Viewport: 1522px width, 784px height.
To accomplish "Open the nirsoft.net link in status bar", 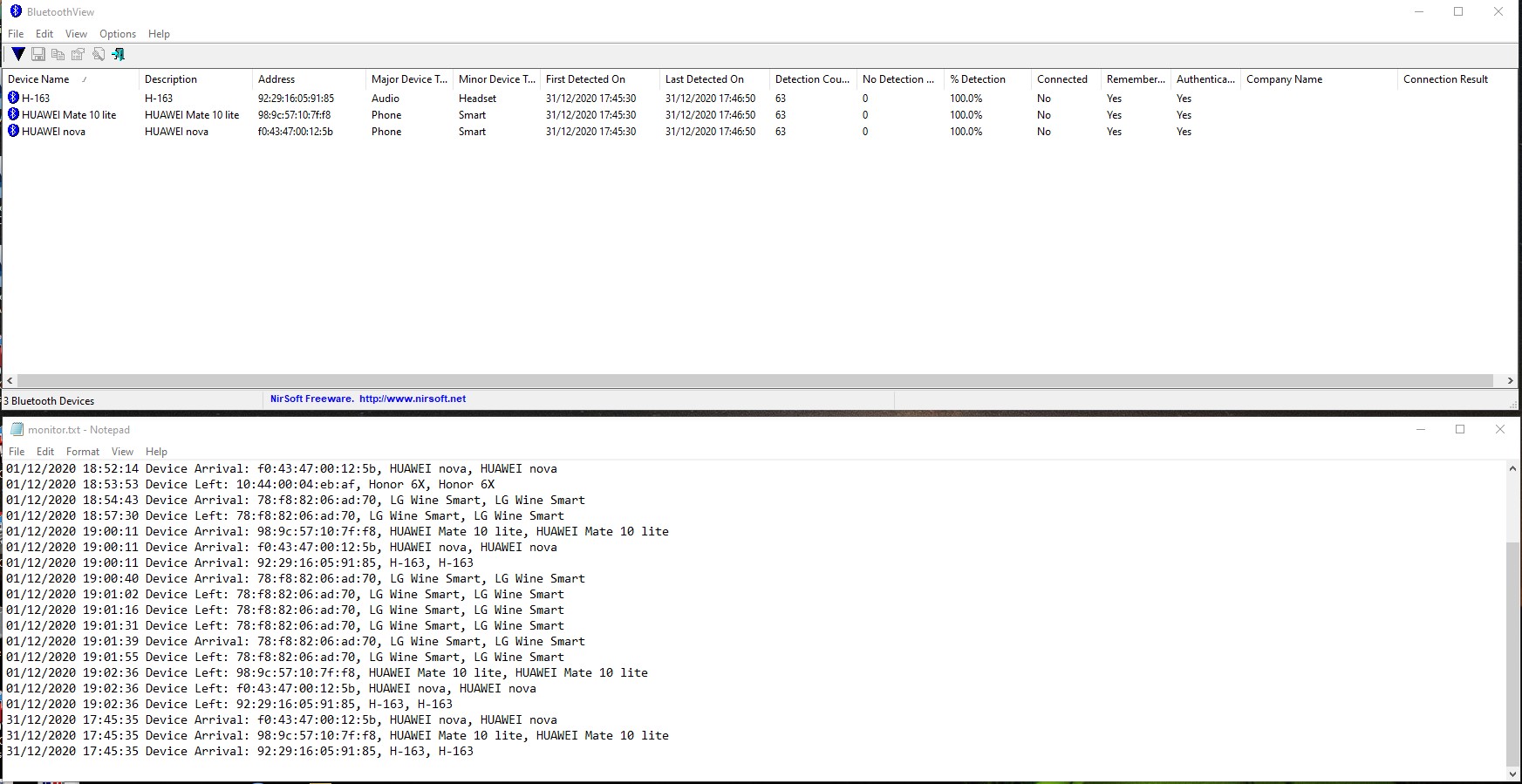I will (412, 399).
